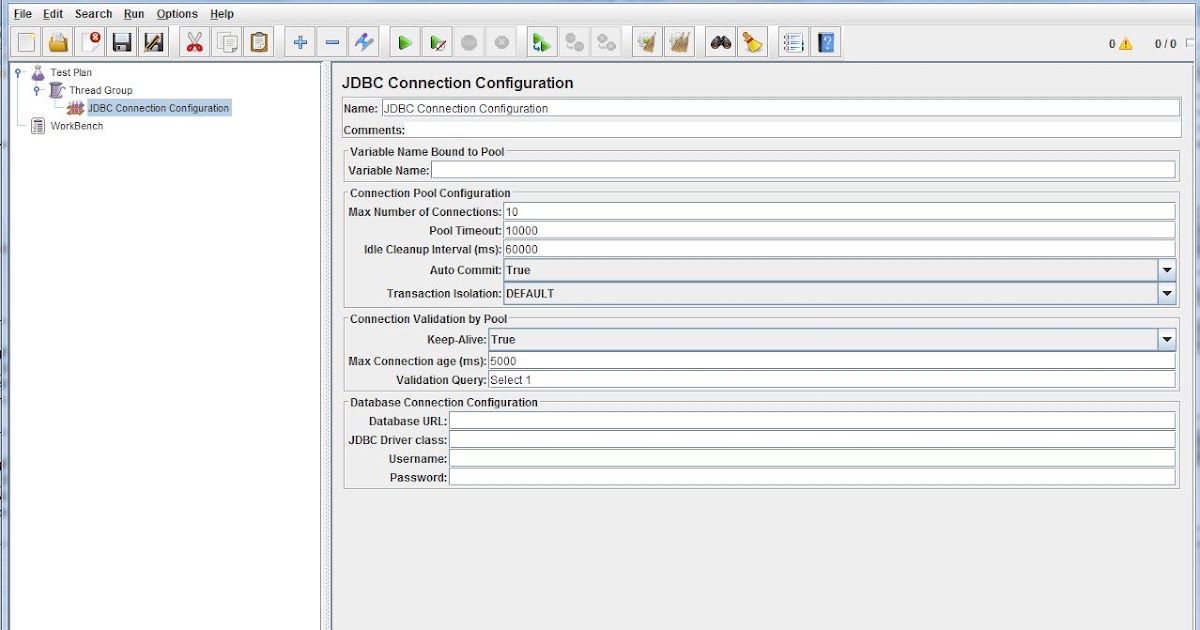Select WorkBench in the tree

[79, 126]
